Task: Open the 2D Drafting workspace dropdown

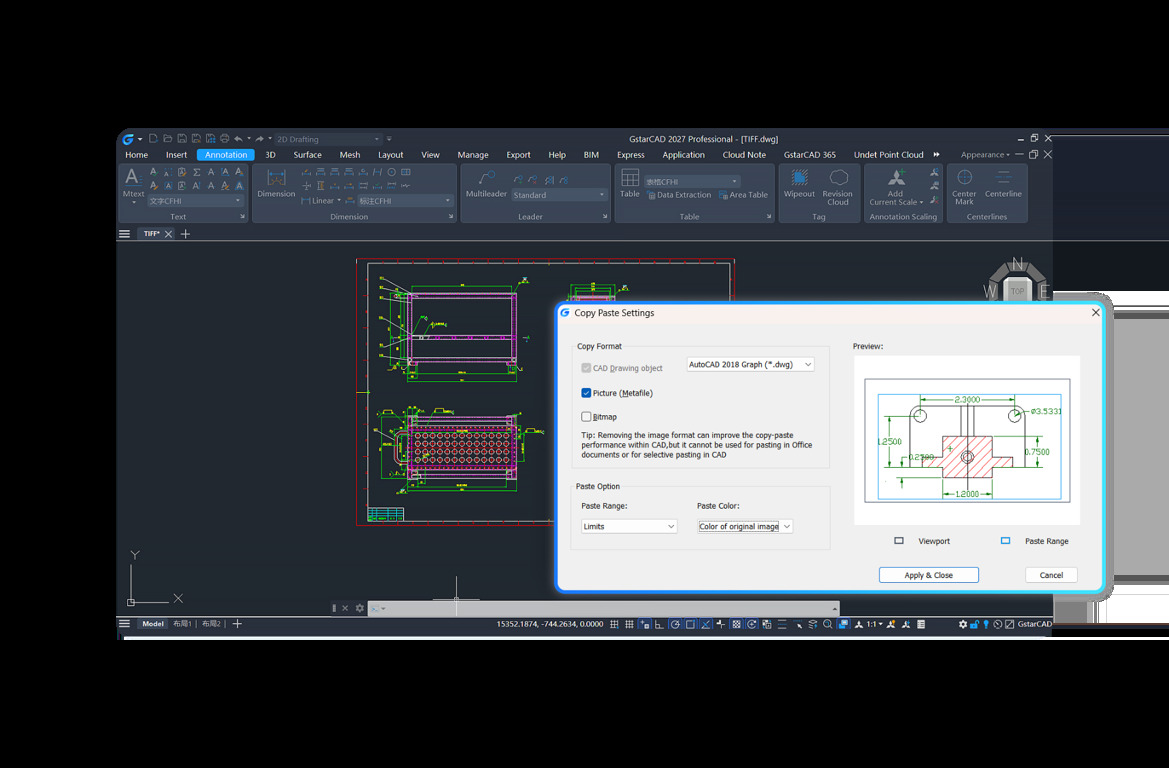Action: 328,139
